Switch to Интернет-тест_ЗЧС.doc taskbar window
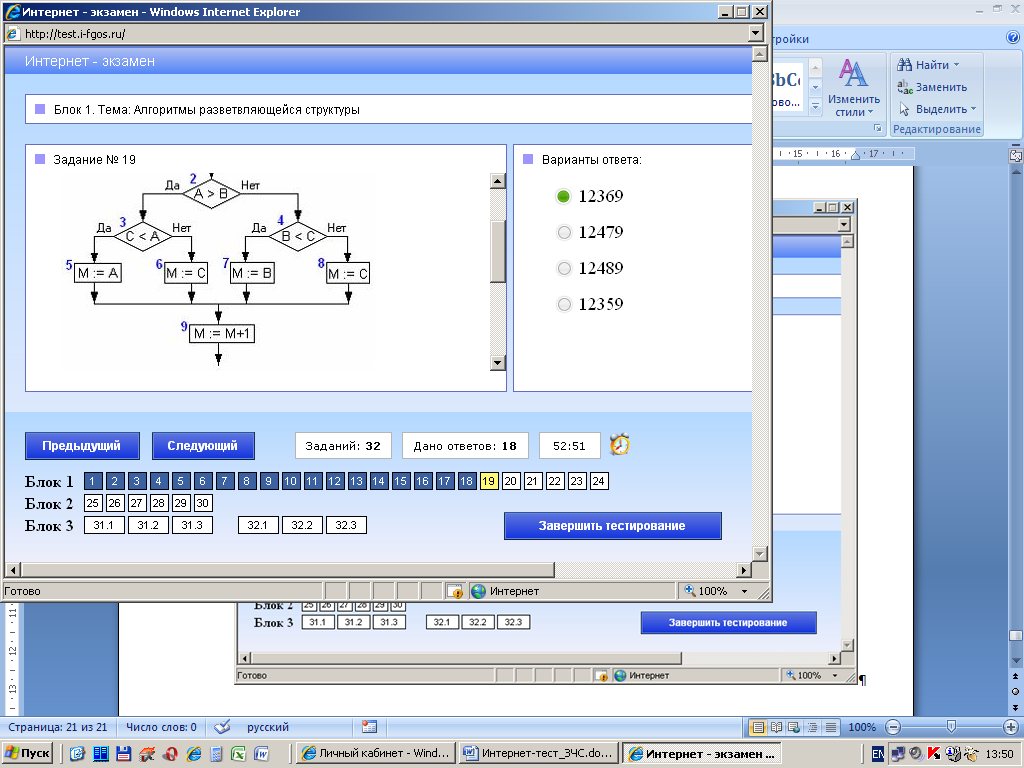The height and width of the screenshot is (768, 1024). coord(539,754)
